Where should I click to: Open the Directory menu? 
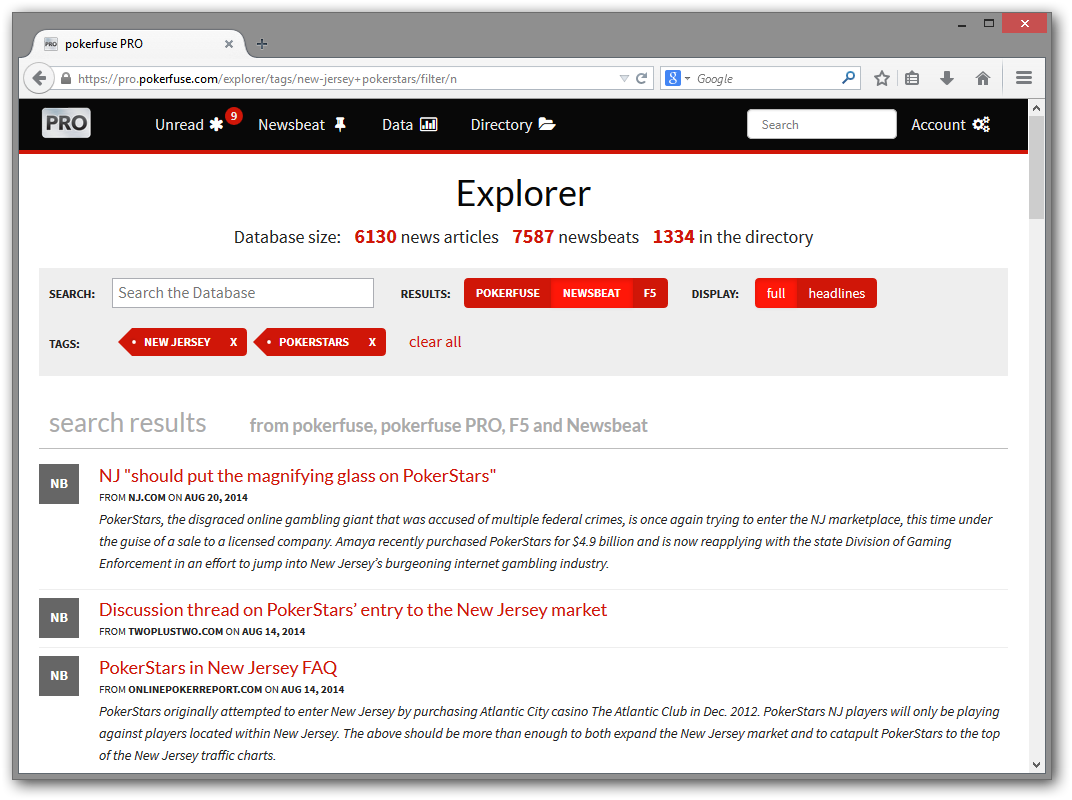pyautogui.click(x=513, y=124)
